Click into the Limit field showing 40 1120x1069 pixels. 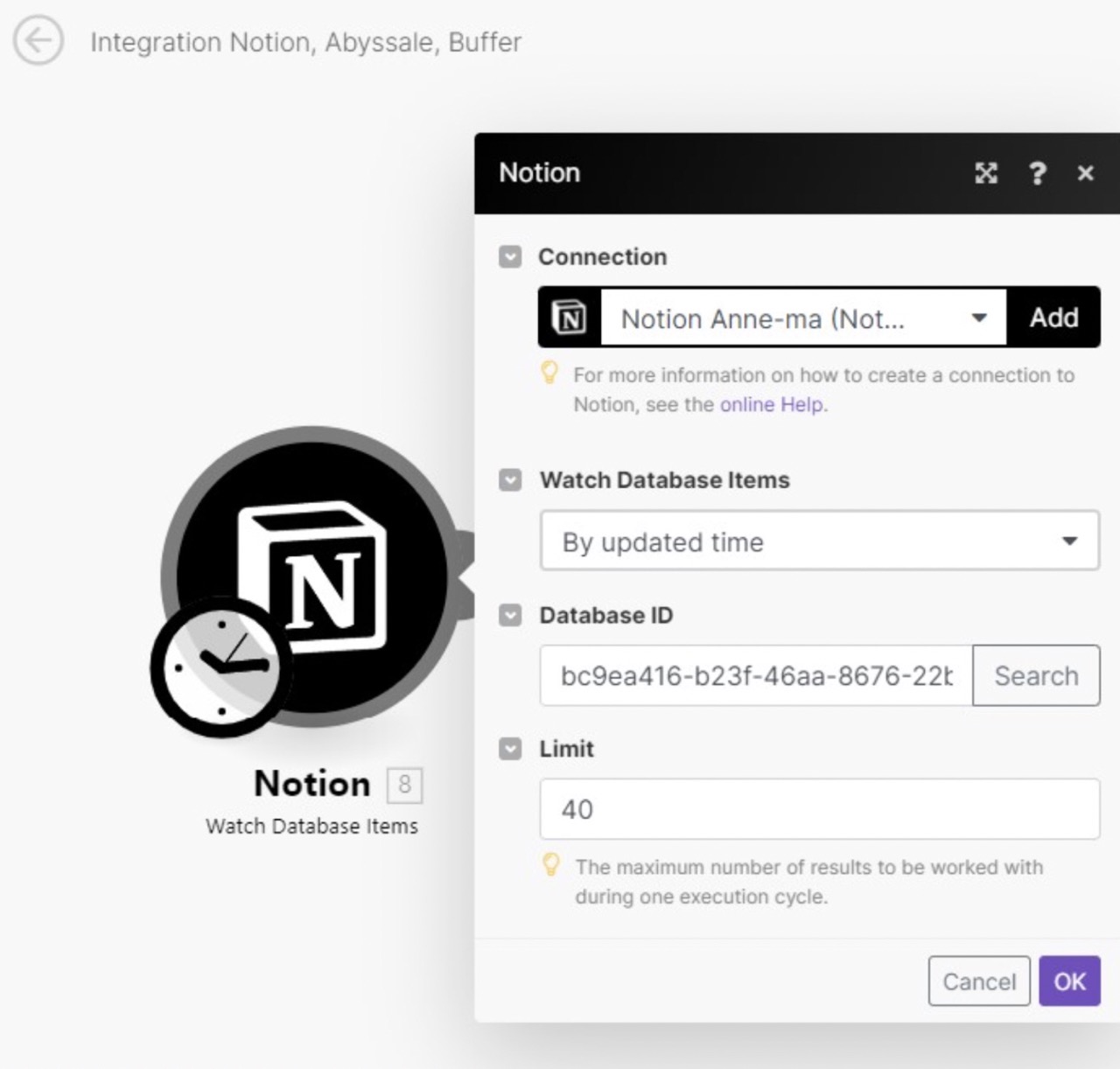pos(820,809)
